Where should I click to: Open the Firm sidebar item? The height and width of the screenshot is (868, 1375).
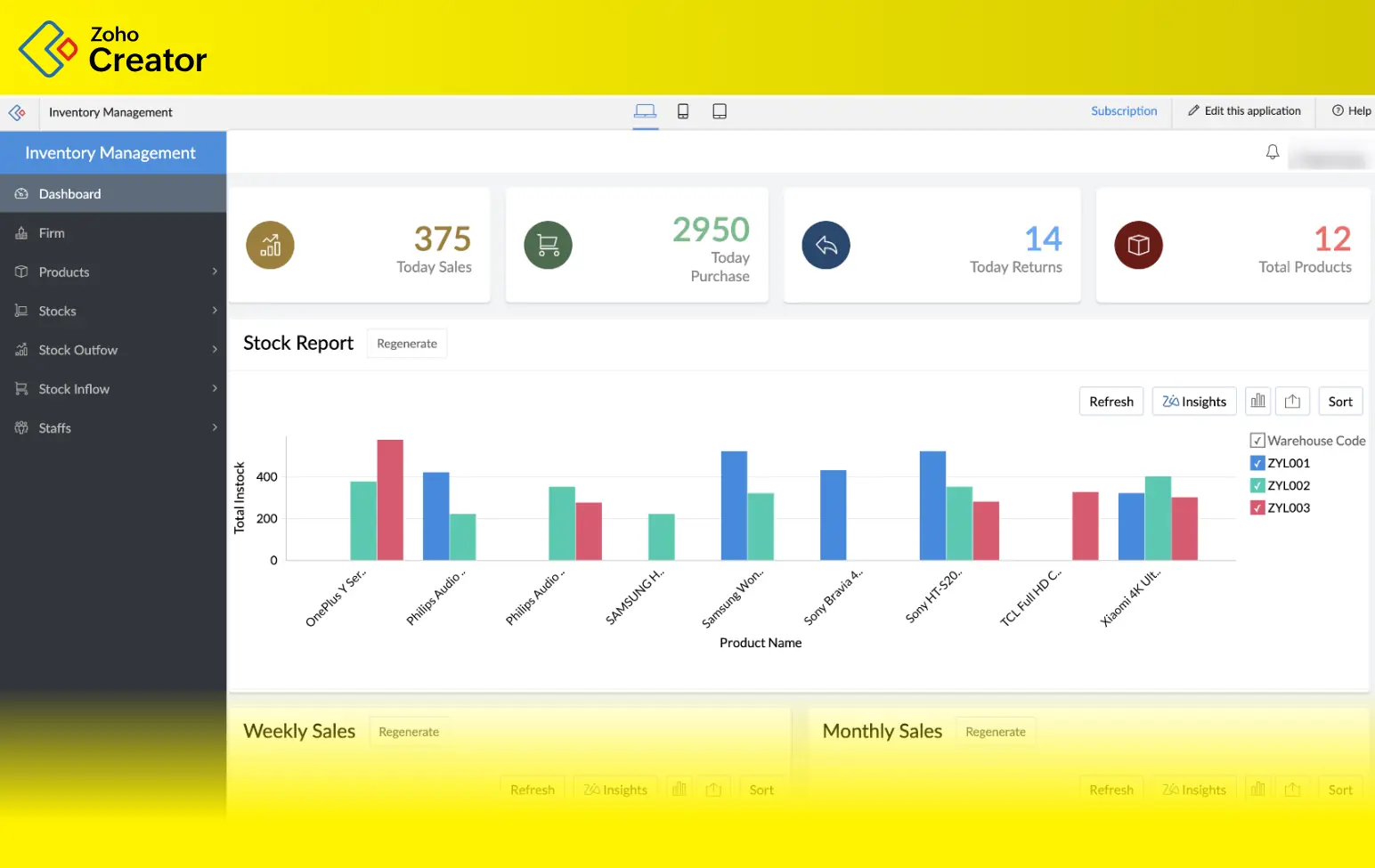pos(52,233)
